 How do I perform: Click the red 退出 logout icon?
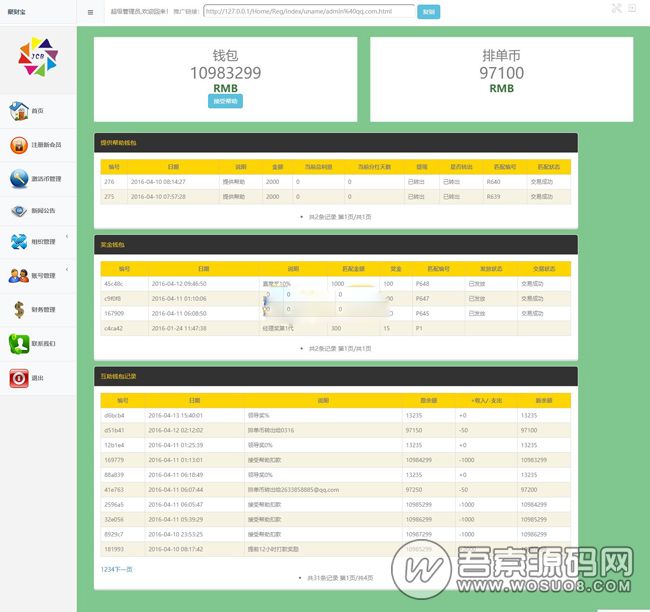[18, 378]
